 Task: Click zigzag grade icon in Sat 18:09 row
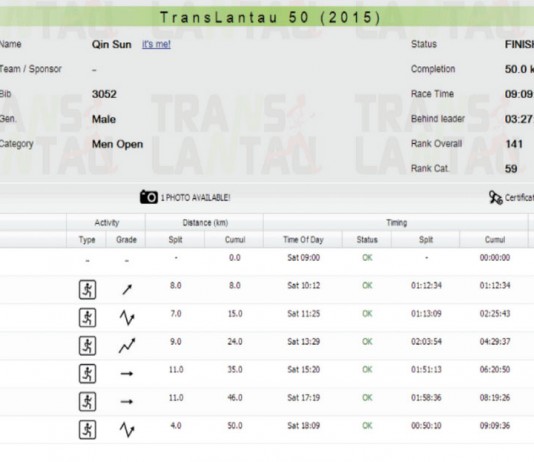point(127,430)
